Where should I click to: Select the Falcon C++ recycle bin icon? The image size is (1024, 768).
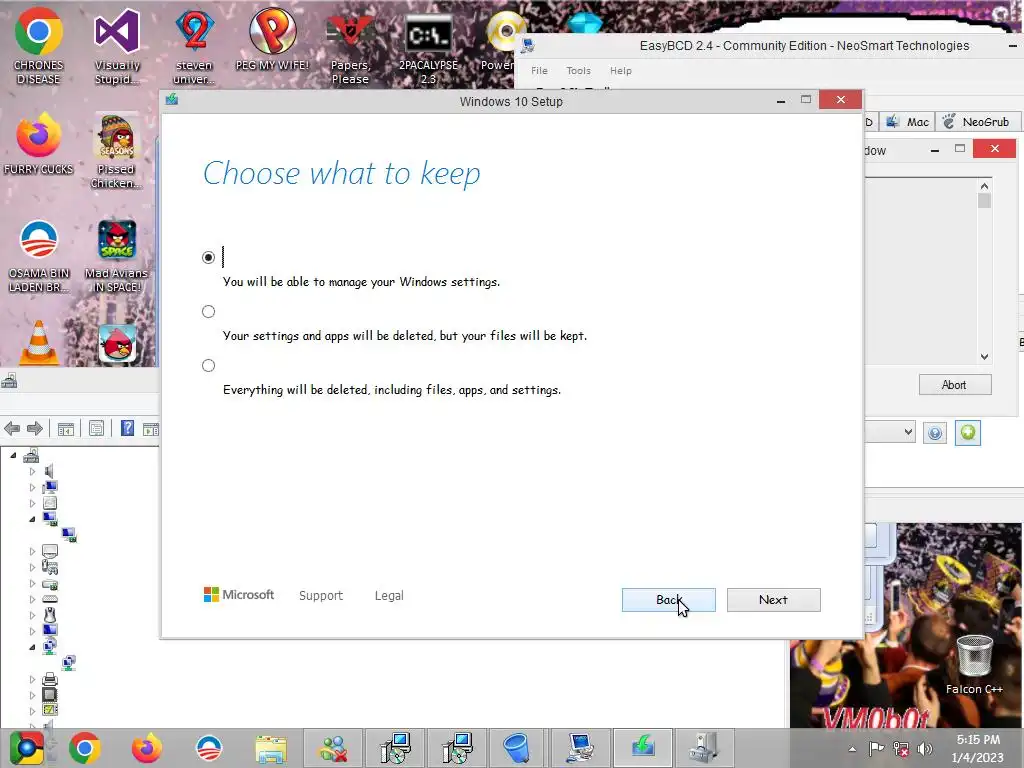(974, 664)
